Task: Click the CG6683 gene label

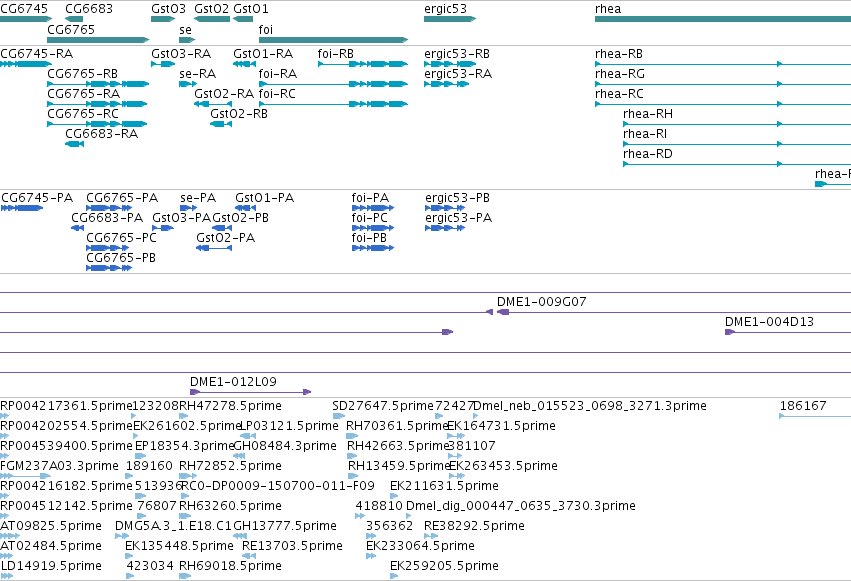Action: (89, 9)
